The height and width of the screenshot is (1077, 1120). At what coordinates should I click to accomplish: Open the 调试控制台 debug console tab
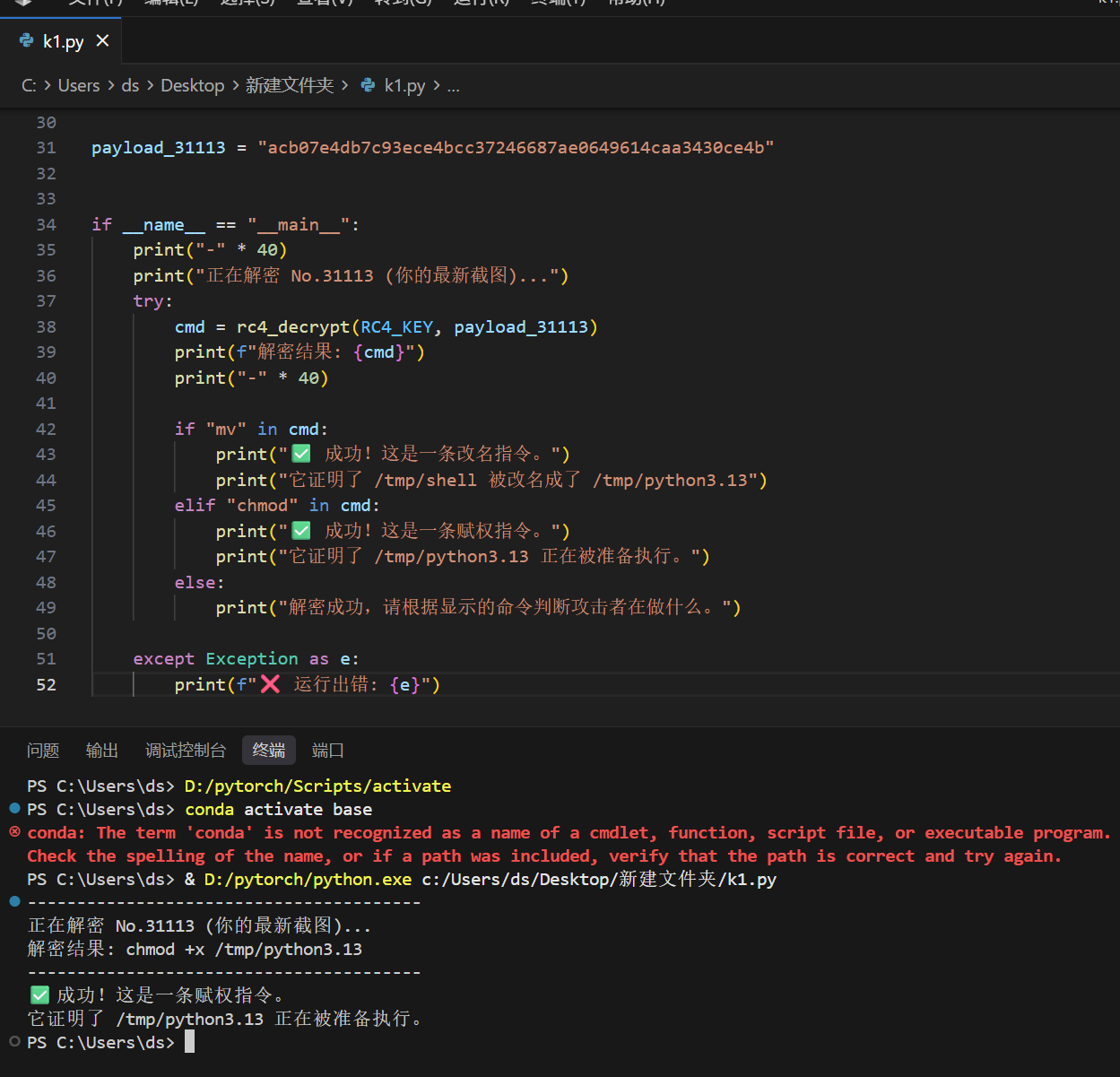point(186,750)
